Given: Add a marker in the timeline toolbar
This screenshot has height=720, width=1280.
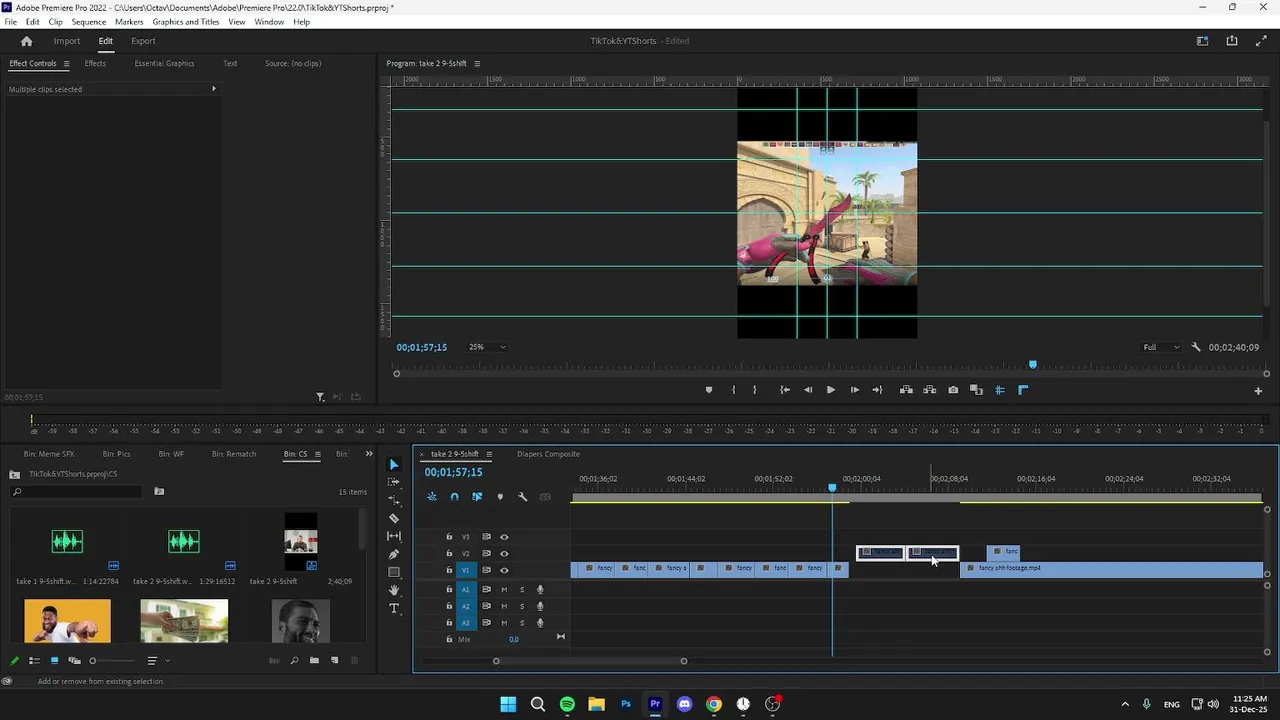Looking at the screenshot, I should click(x=500, y=497).
